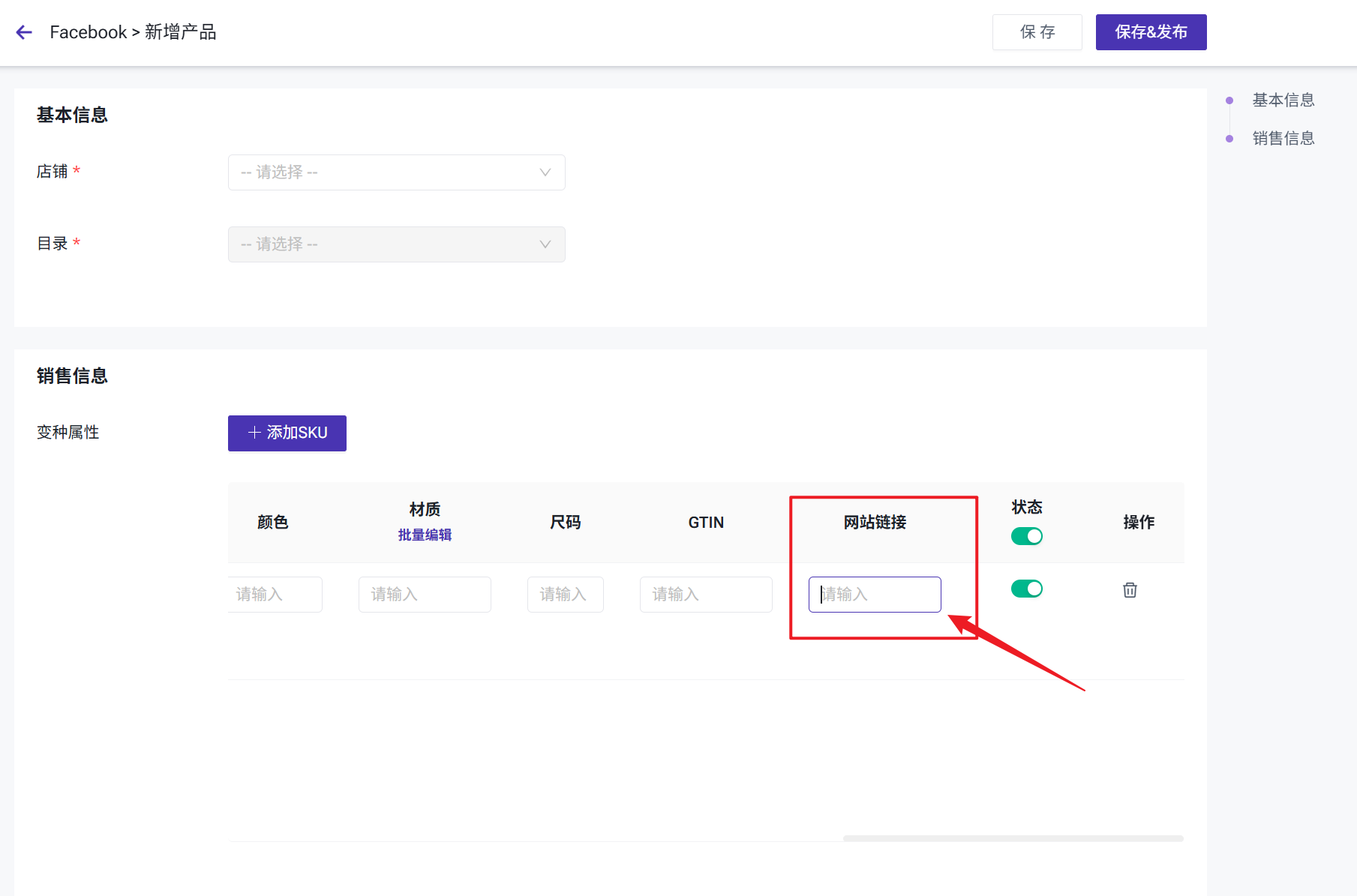This screenshot has height=896, width=1357.
Task: Click the 店铺 dropdown chevron arrow
Action: pyautogui.click(x=545, y=172)
